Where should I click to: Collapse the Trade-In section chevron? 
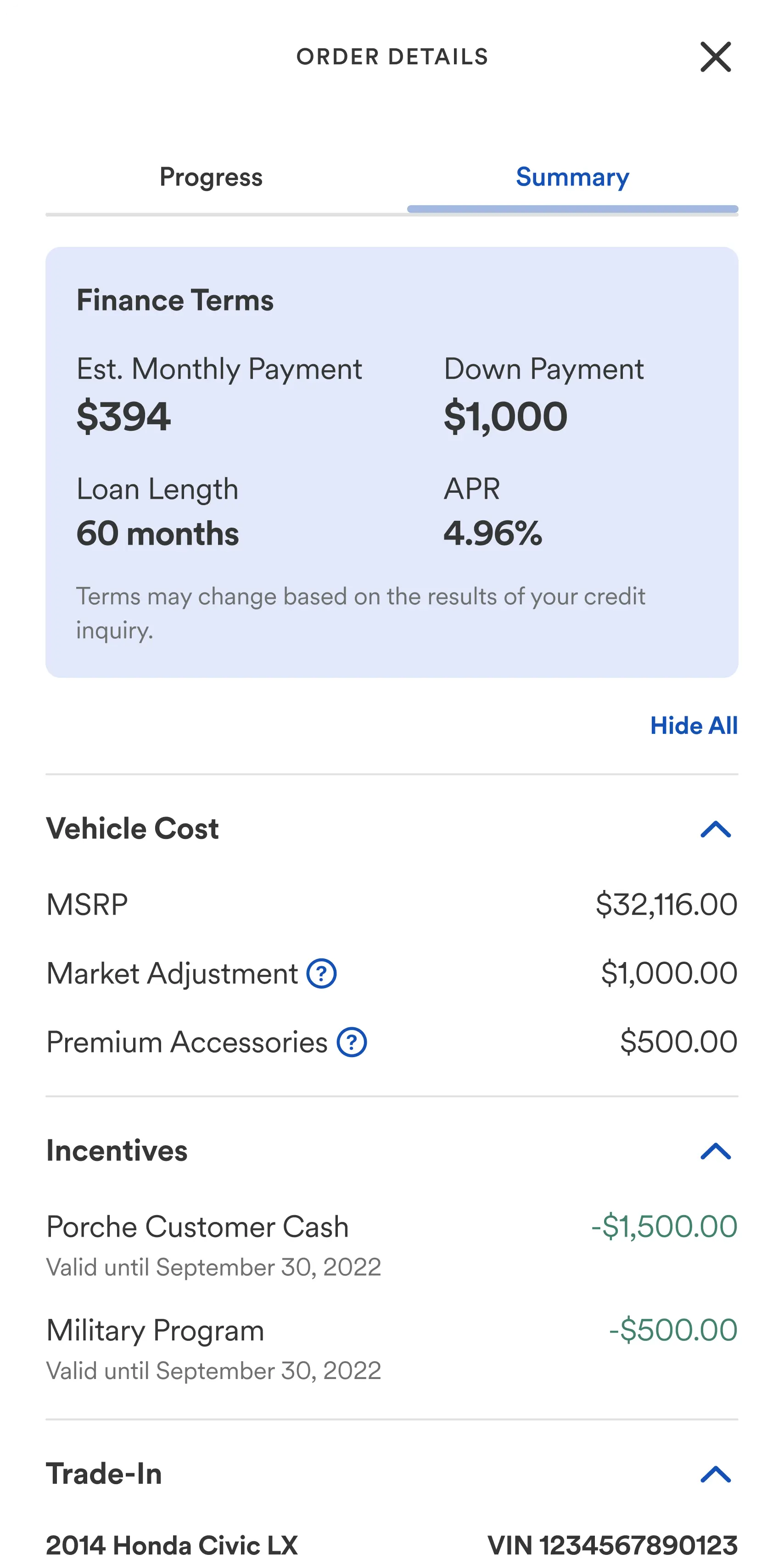click(x=716, y=1475)
